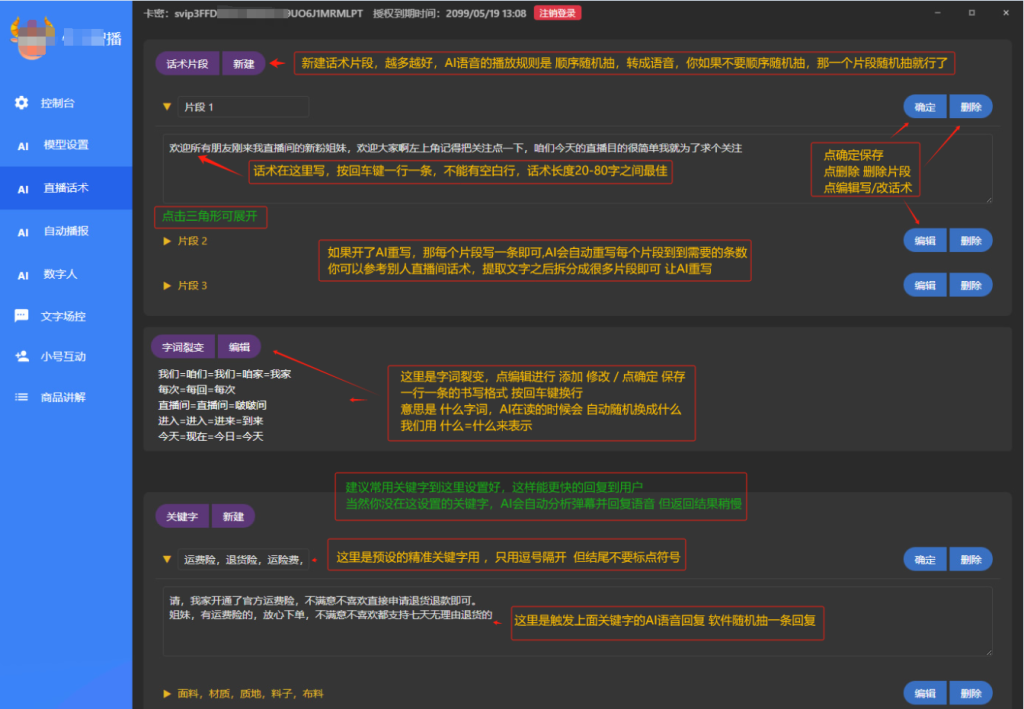Image resolution: width=1024 pixels, height=709 pixels.
Task: Click the 关键字 pill button
Action: [x=182, y=516]
